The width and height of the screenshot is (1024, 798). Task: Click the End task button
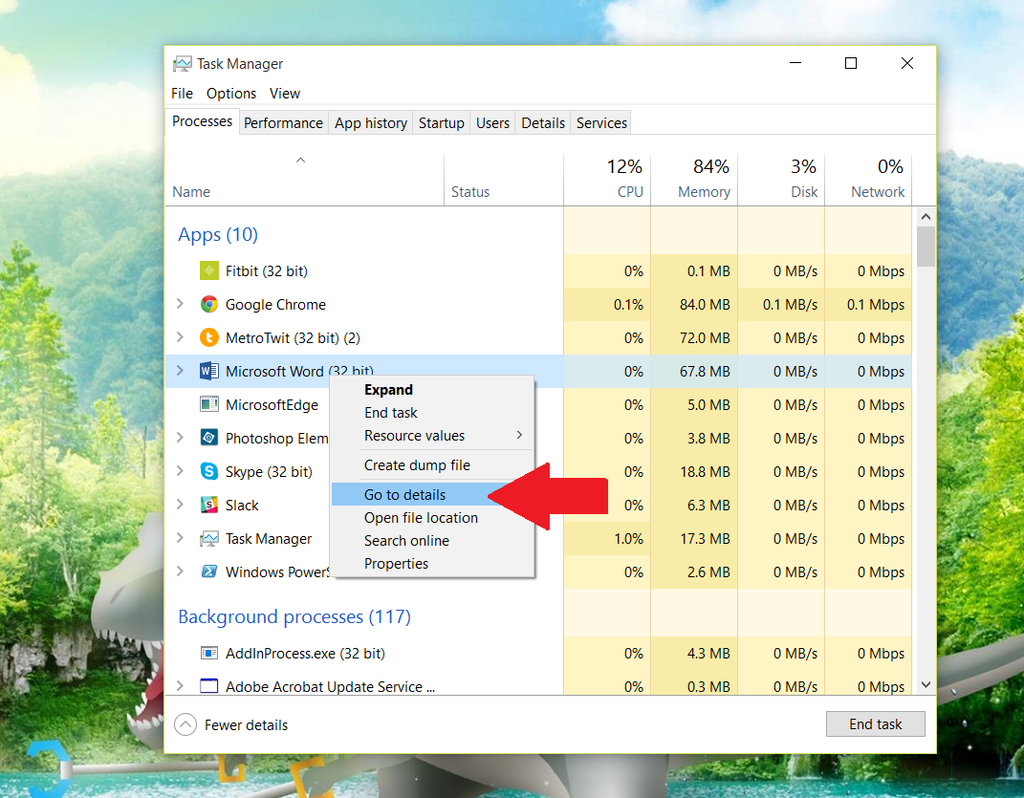pos(875,724)
